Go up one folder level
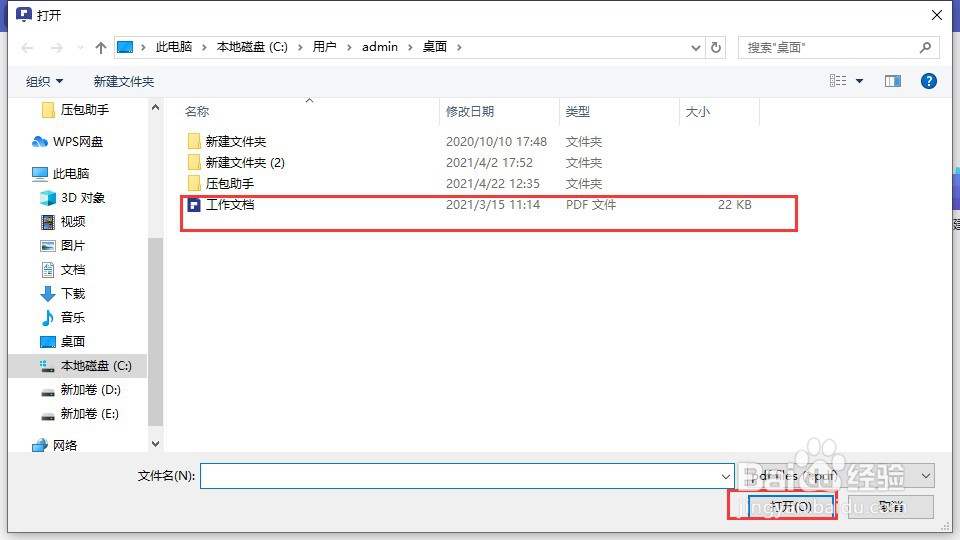Viewport: 960px width, 540px height. (x=101, y=48)
